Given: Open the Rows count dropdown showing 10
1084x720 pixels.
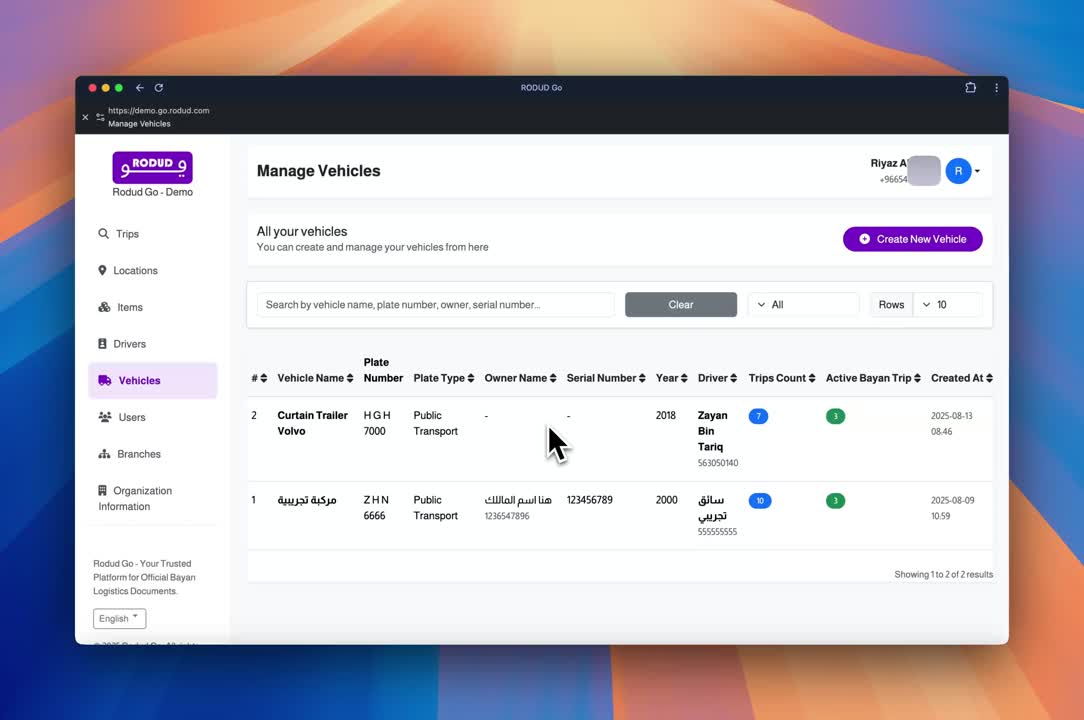Looking at the screenshot, I should (947, 304).
